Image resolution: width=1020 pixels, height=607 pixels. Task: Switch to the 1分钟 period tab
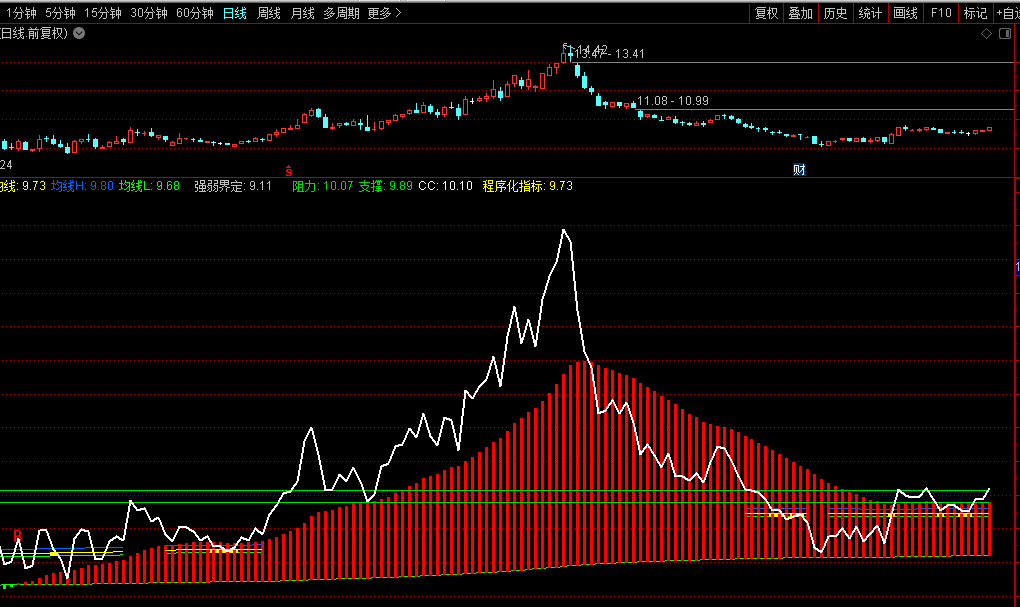(21, 13)
